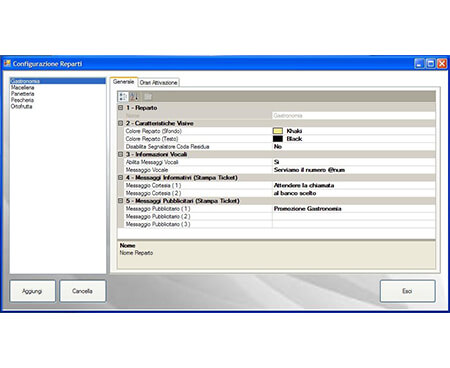Collapse the 3 - Informazioni Vocali section
The height and width of the screenshot is (368, 450).
tap(120, 154)
